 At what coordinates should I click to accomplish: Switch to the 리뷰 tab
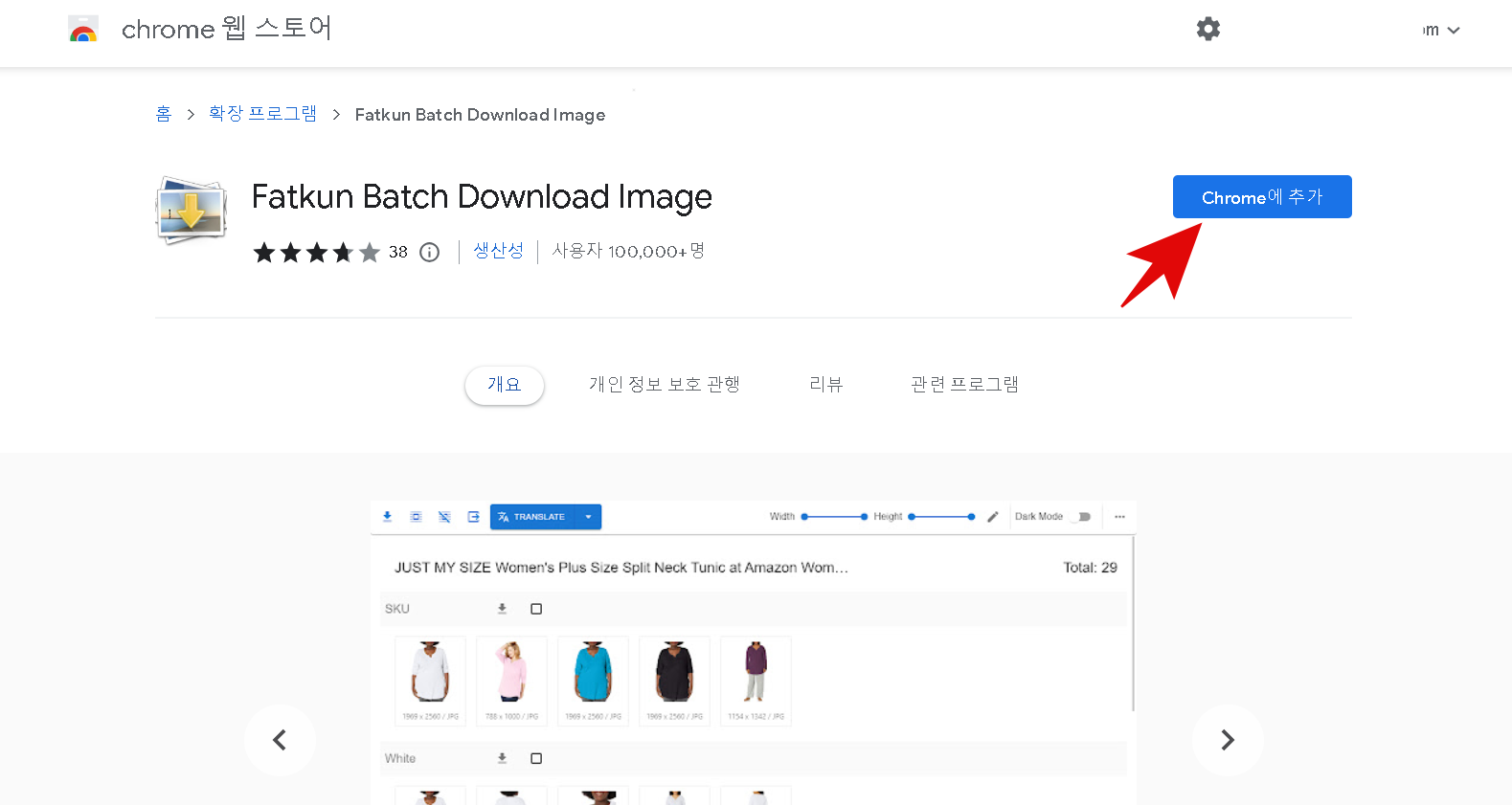tap(826, 385)
